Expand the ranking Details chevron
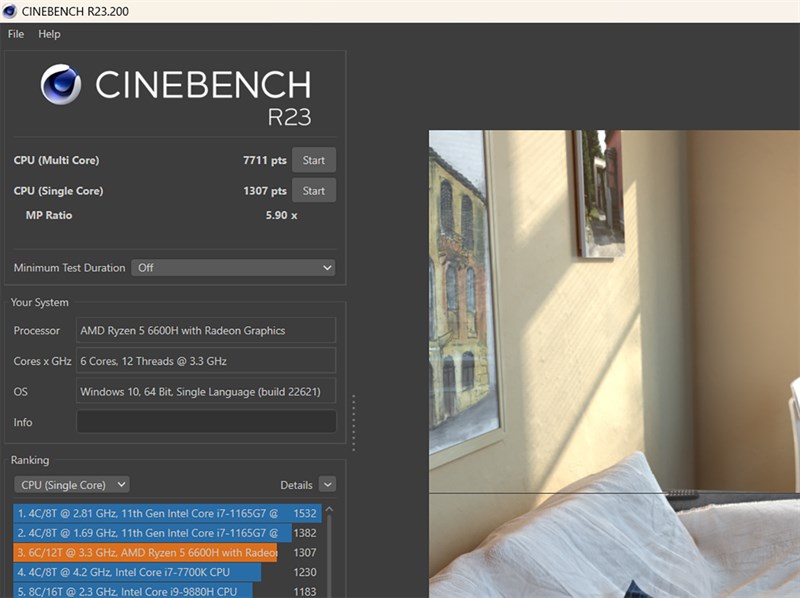 point(328,484)
